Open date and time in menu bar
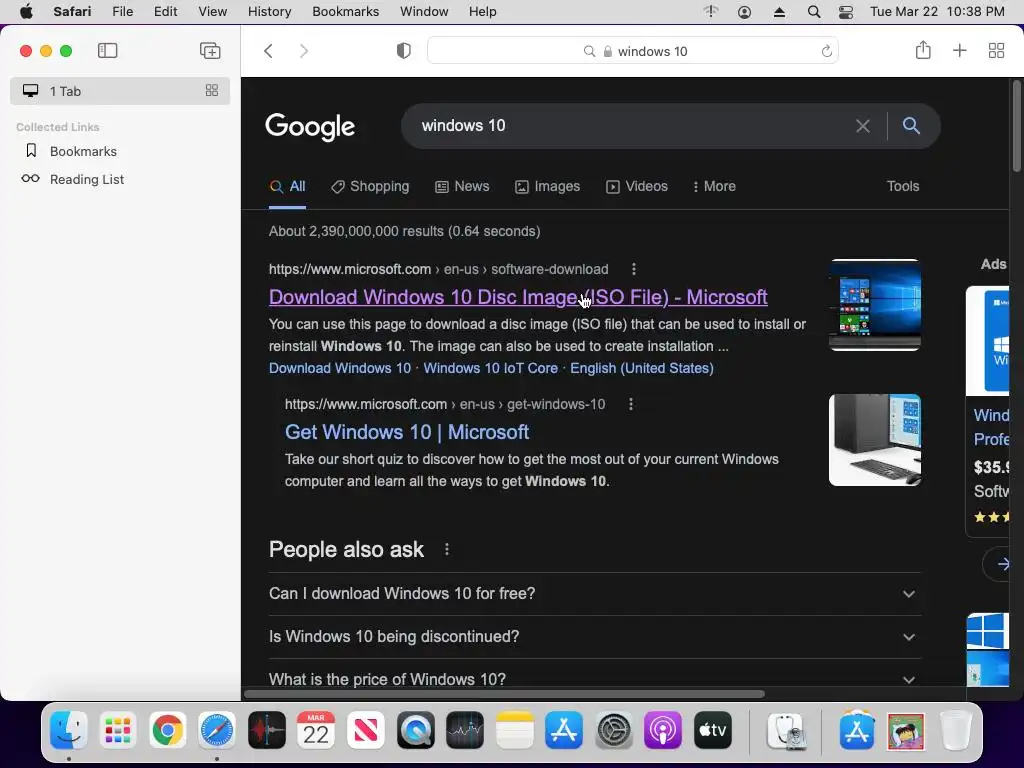The image size is (1024, 768). pyautogui.click(x=937, y=12)
